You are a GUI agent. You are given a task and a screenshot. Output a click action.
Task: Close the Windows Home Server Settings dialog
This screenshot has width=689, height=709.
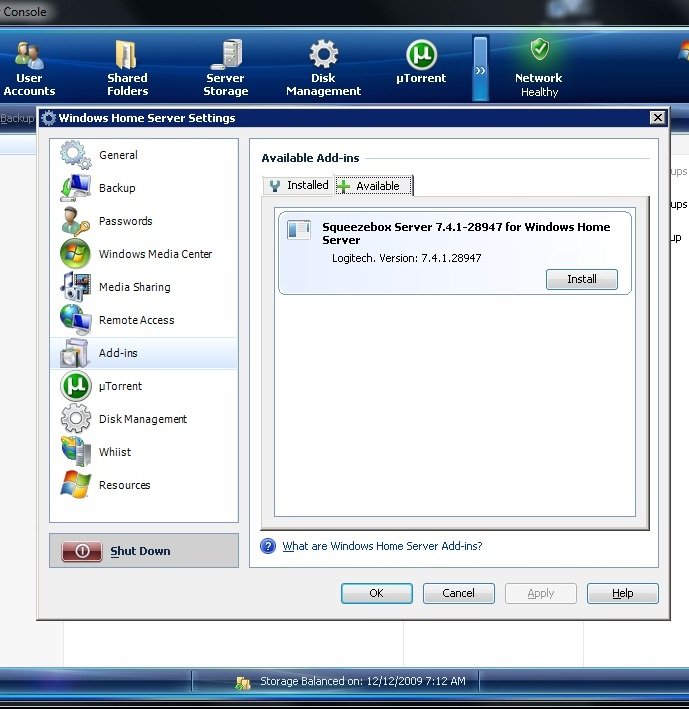pos(658,118)
